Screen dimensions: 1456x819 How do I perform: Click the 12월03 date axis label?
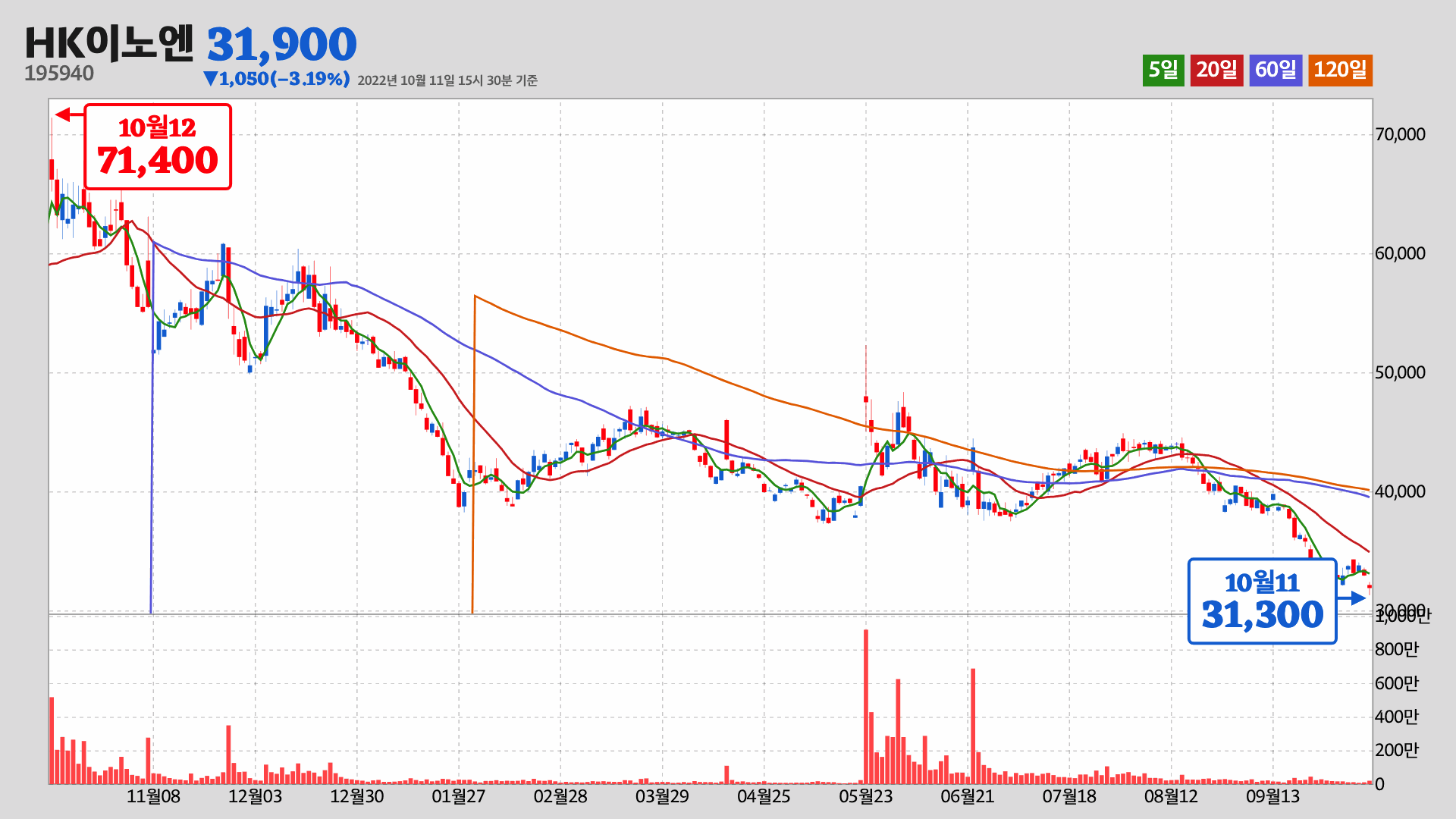click(x=255, y=797)
